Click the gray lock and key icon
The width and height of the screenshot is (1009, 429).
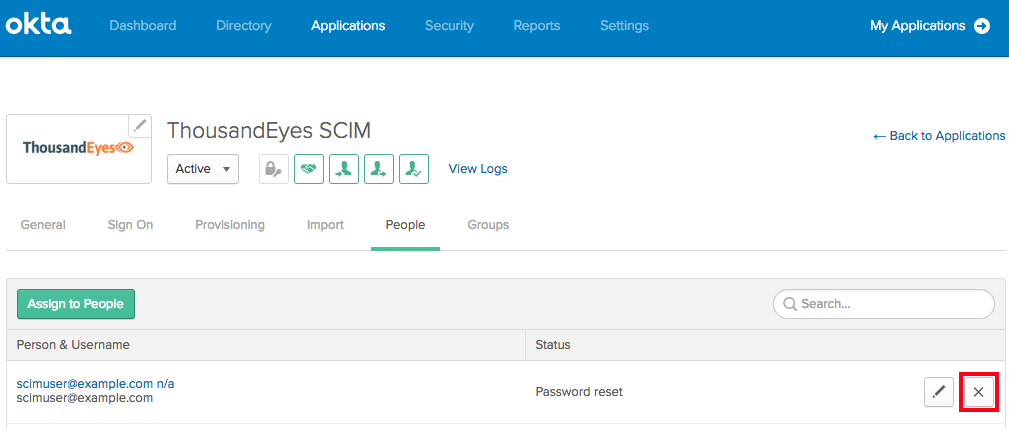pos(274,169)
